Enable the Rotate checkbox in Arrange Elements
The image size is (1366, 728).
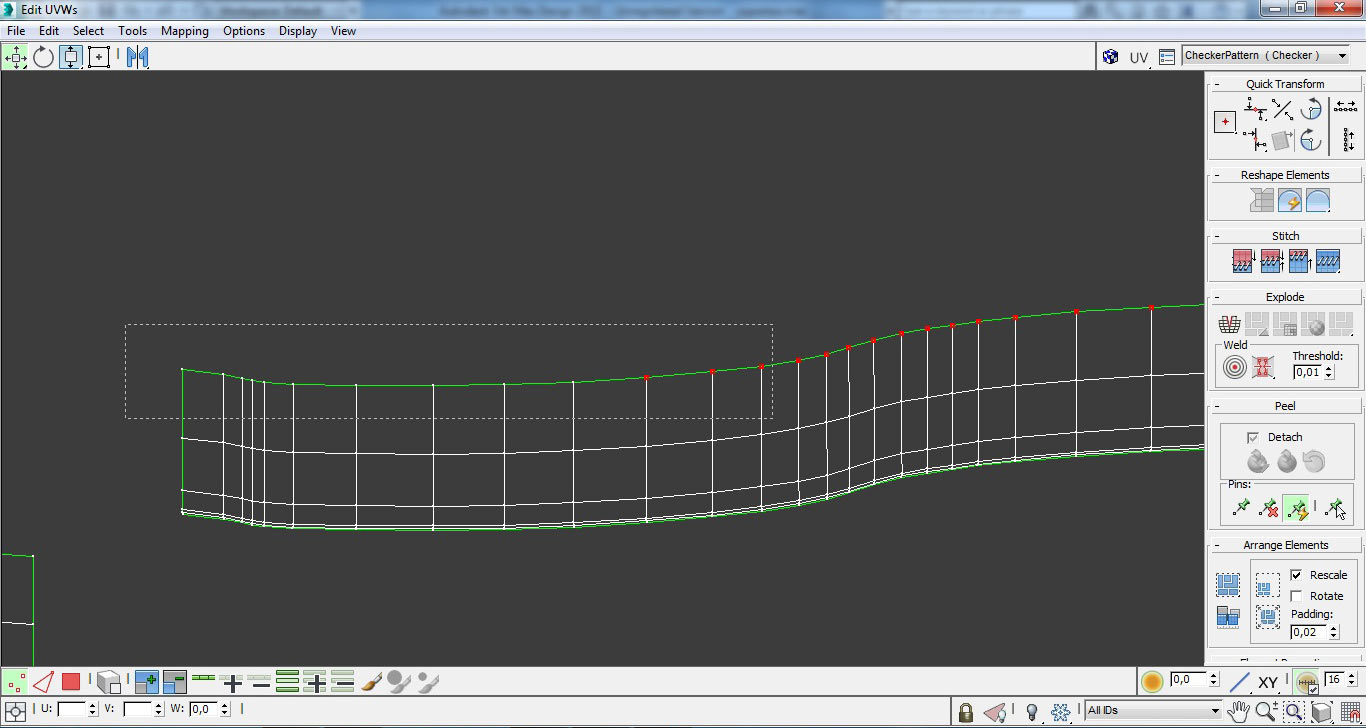(x=1297, y=596)
